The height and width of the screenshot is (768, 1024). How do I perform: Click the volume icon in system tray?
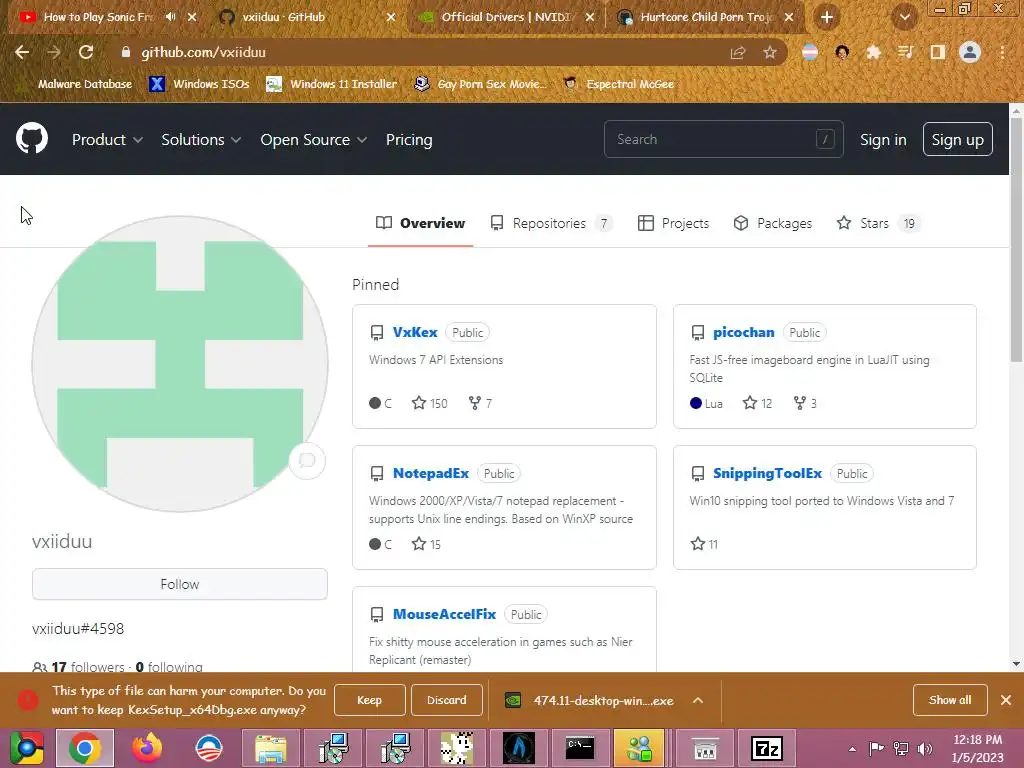(x=925, y=748)
